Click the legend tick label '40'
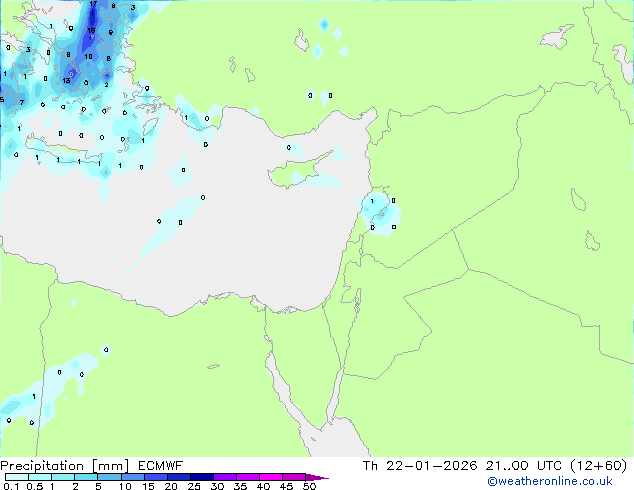This screenshot has width=634, height=490. tap(263, 486)
